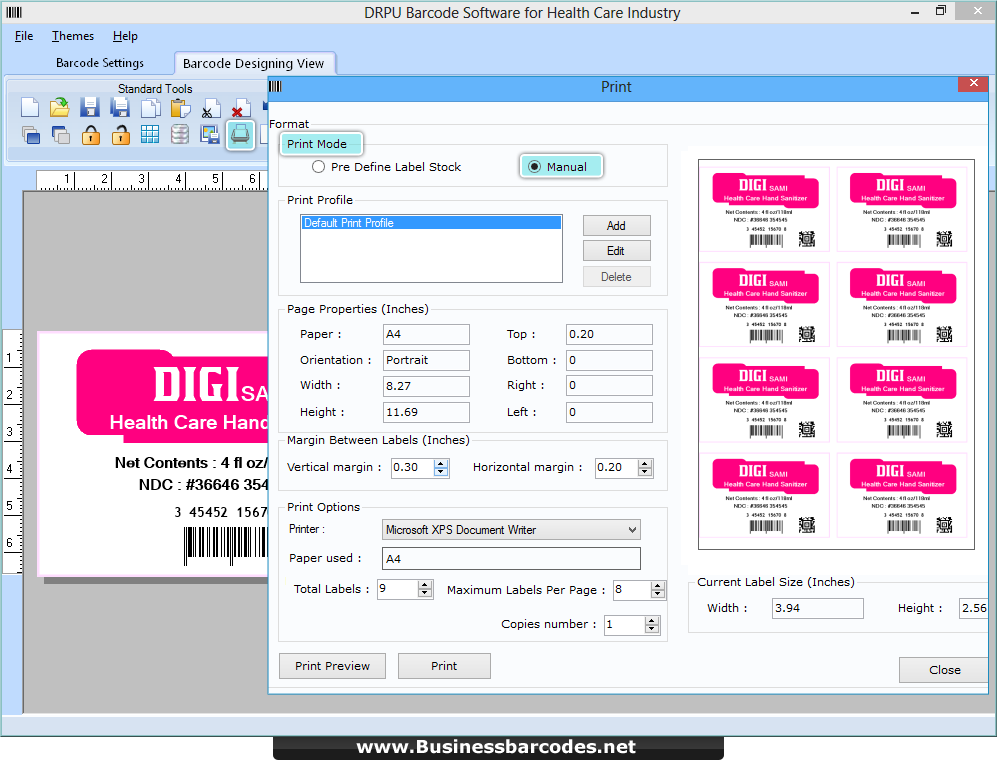Click the Delete print profile button

click(616, 277)
